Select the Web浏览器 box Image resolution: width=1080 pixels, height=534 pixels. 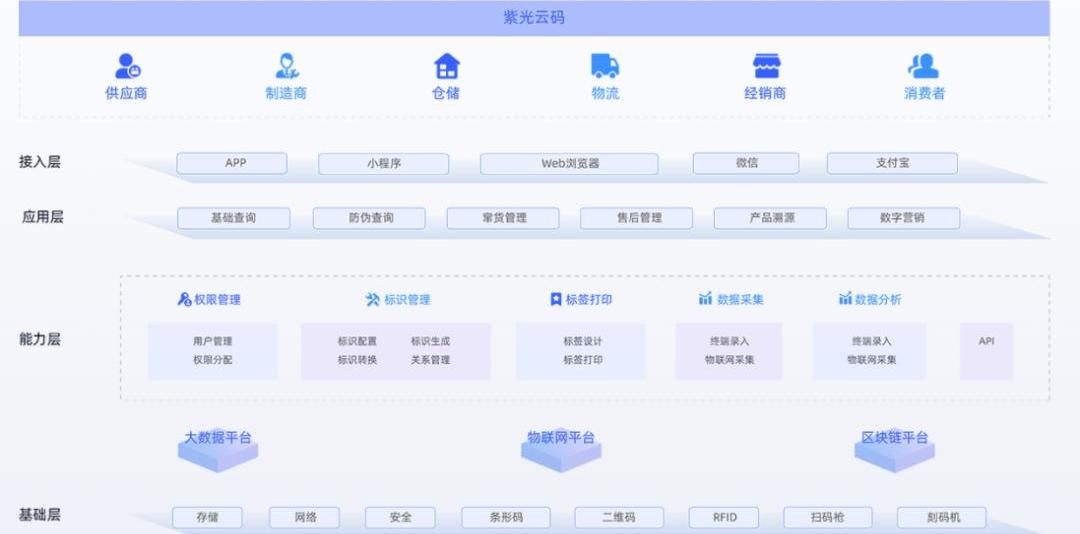569,163
